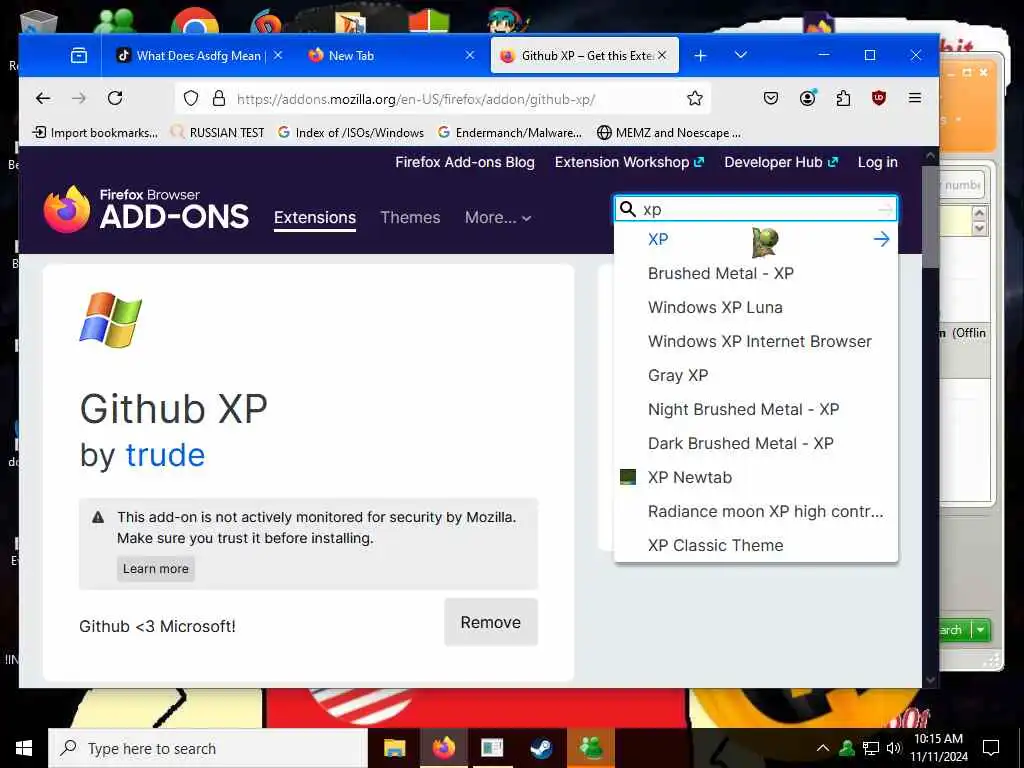The image size is (1024, 768).
Task: Click the Learn more button
Action: point(155,569)
